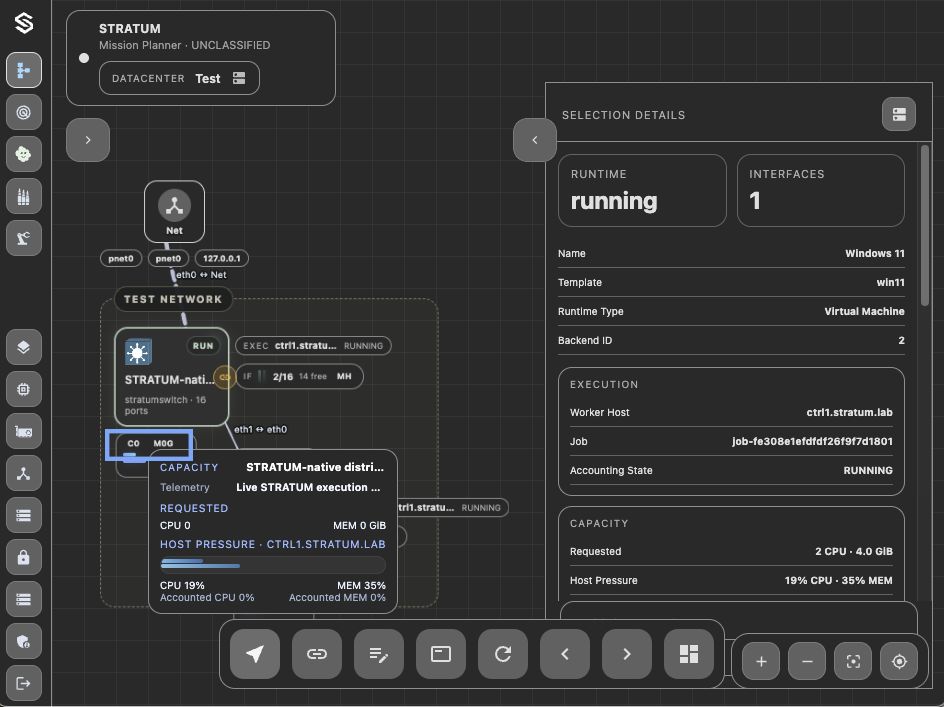The image size is (944, 707).
Task: Click the Backend ID value 2
Action: tap(901, 340)
